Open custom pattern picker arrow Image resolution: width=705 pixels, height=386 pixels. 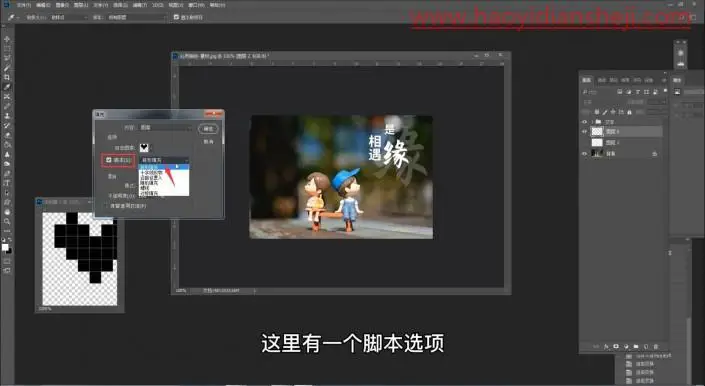point(151,148)
